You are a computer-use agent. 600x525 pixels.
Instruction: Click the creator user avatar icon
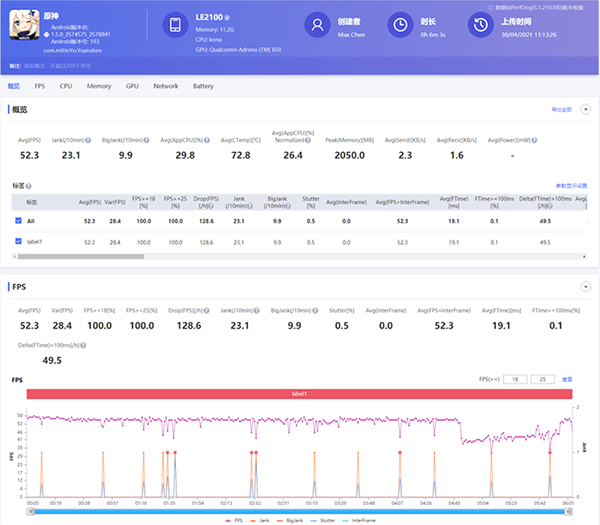(x=317, y=25)
